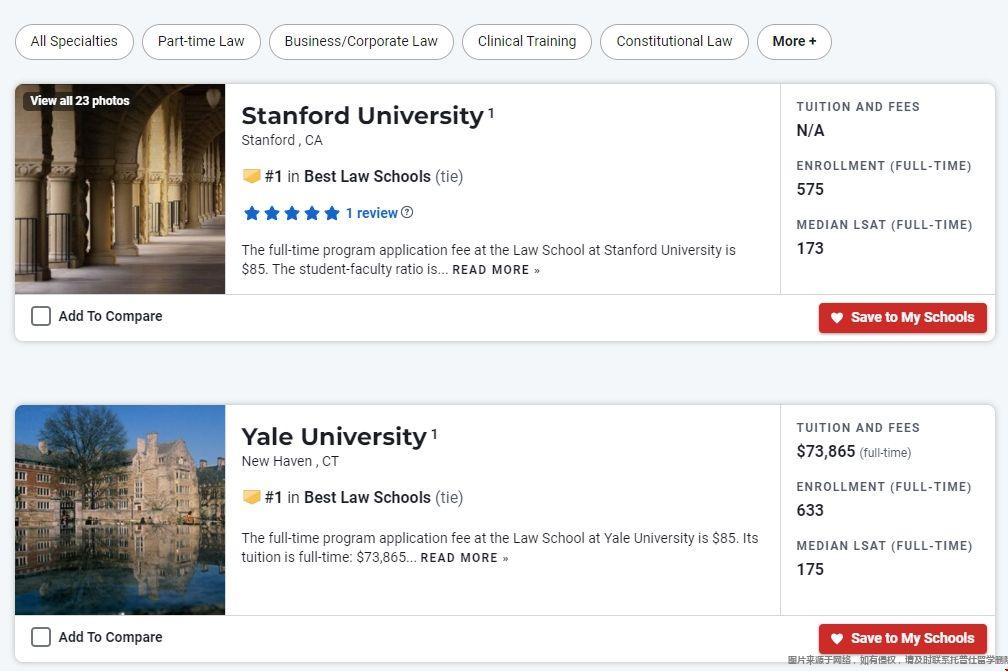1008x671 pixels.
Task: Filter by Clinical Training
Action: (526, 42)
